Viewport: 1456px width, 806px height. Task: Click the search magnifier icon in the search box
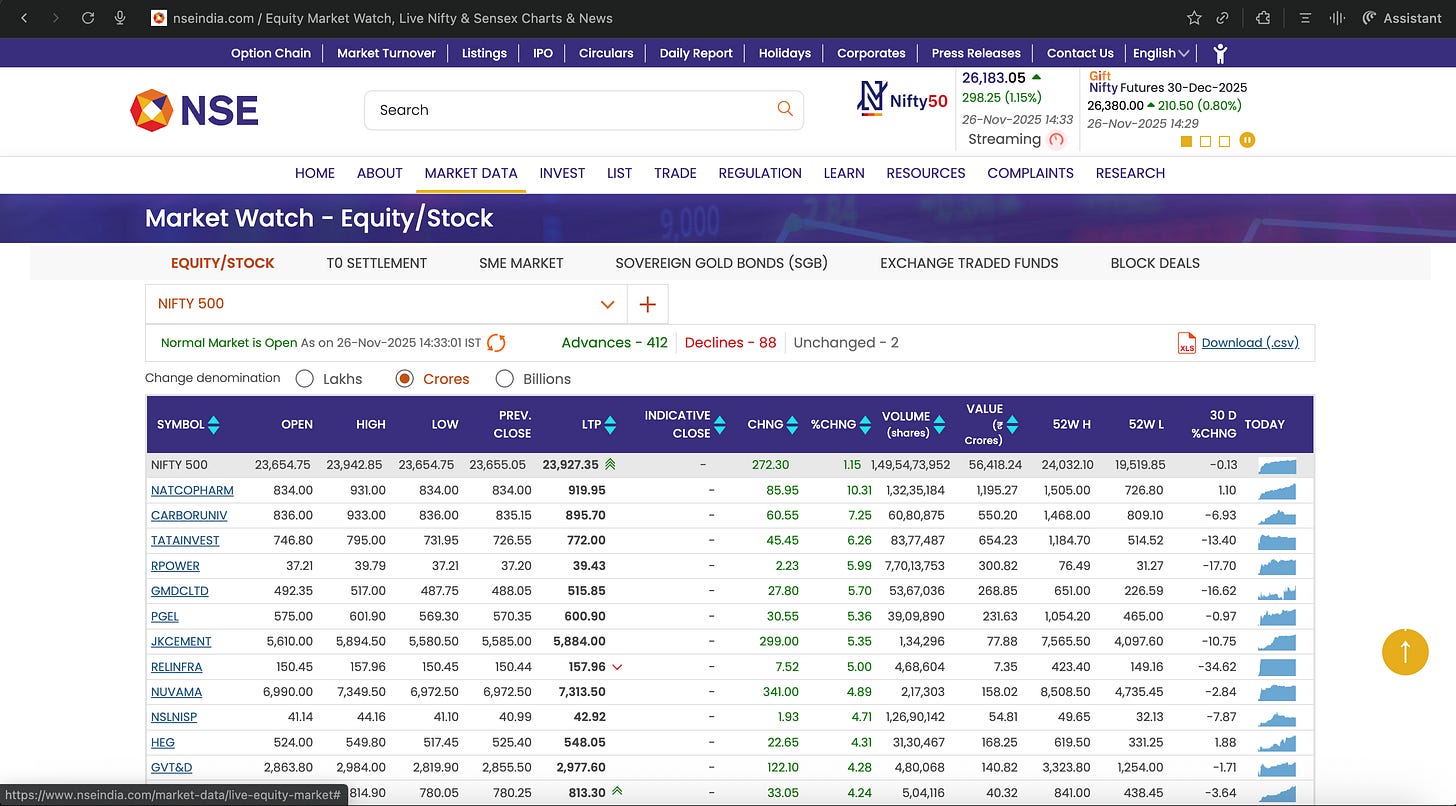[785, 109]
